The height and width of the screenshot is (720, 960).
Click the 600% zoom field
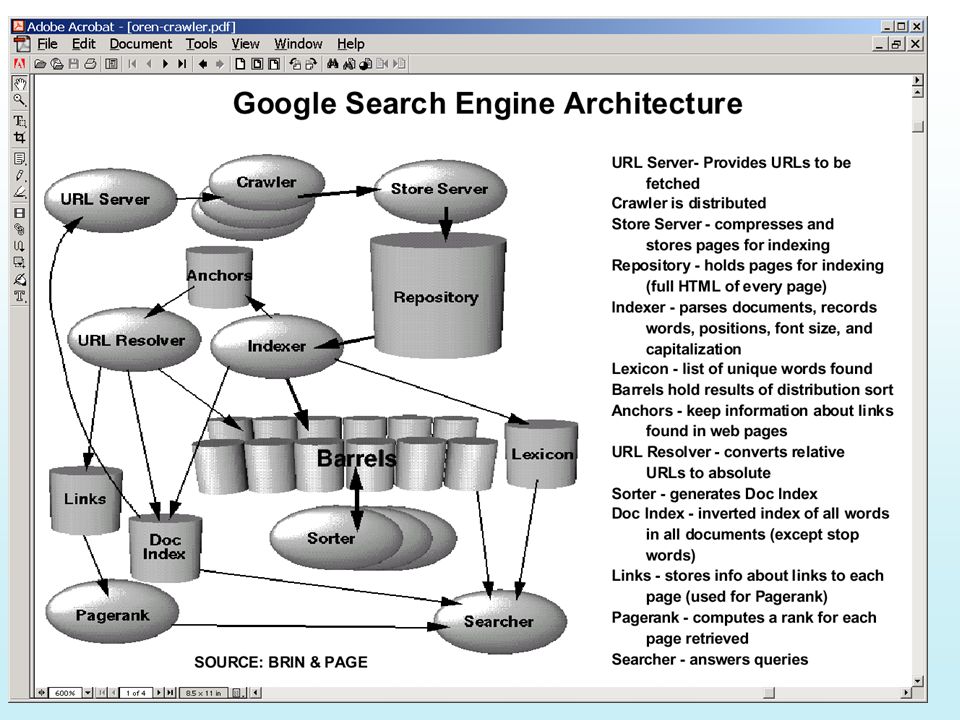[66, 692]
